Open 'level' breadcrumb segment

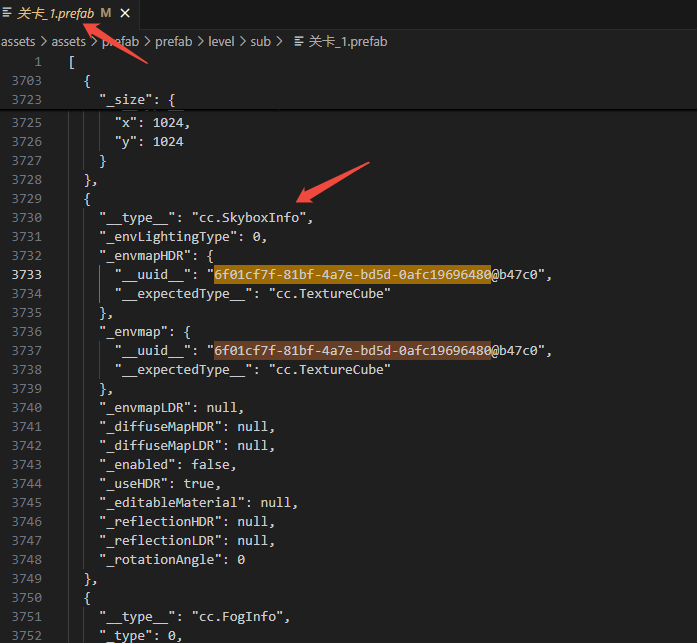click(x=221, y=42)
